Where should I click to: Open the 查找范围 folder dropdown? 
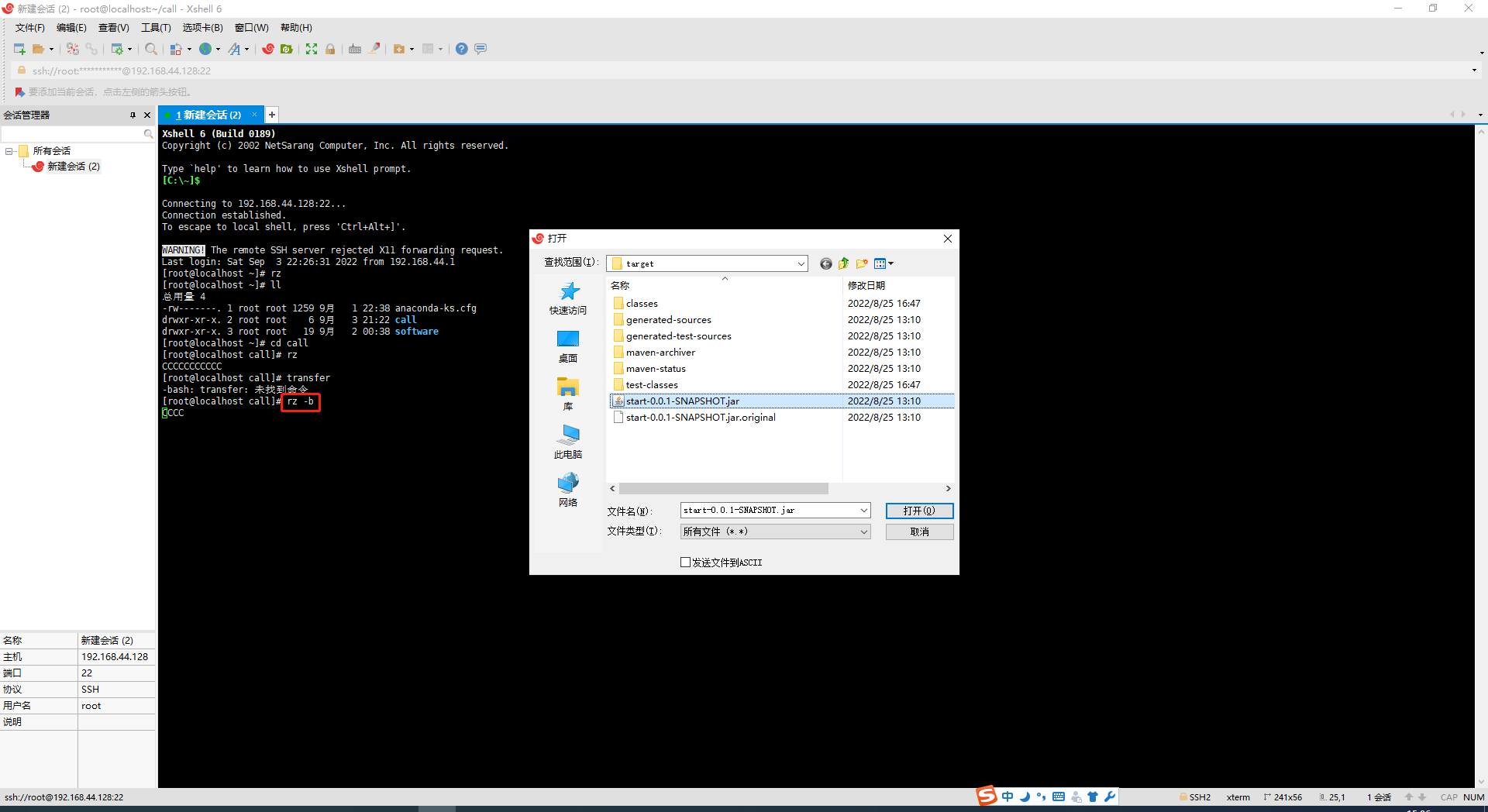[800, 263]
